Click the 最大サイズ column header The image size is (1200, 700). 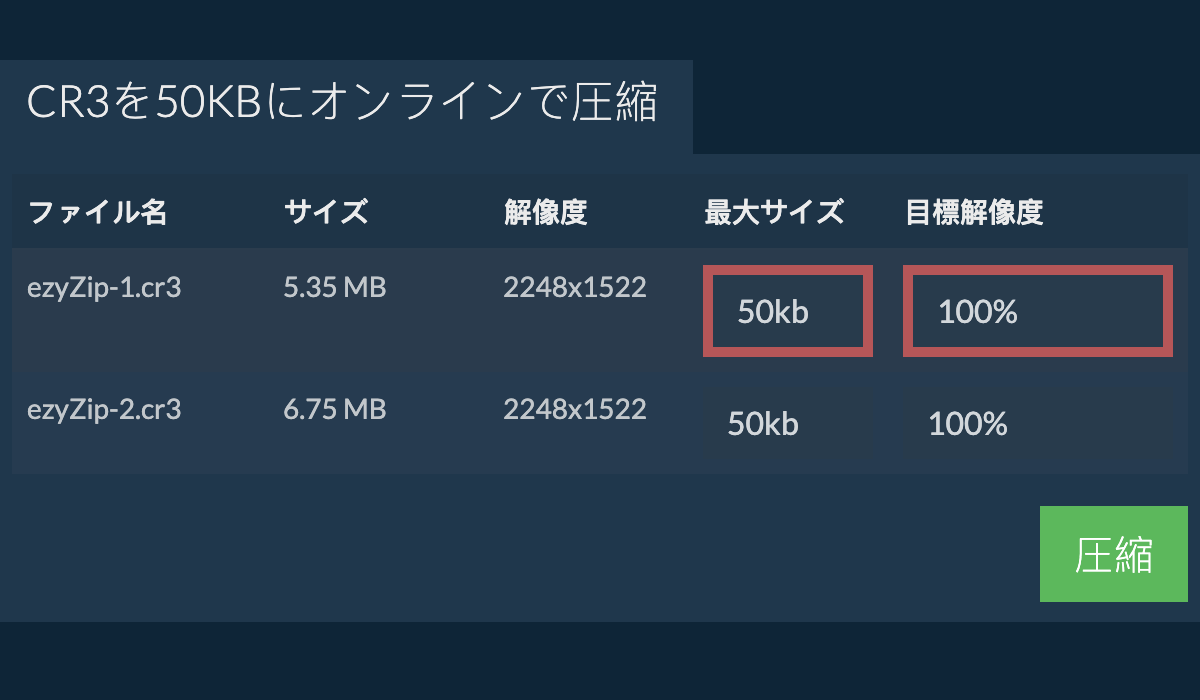pyautogui.click(x=774, y=212)
